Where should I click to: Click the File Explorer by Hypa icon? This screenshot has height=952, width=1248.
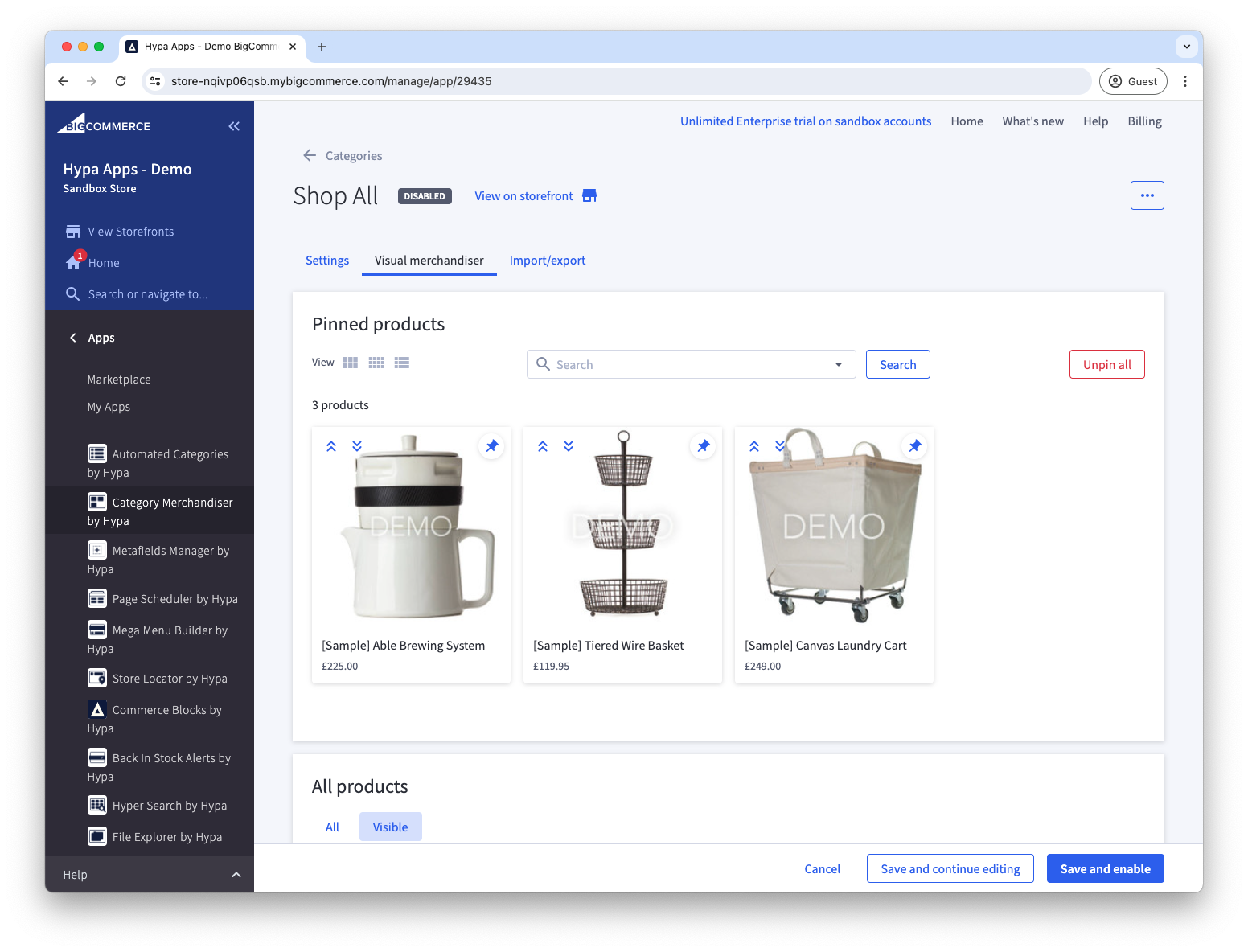pyautogui.click(x=97, y=836)
